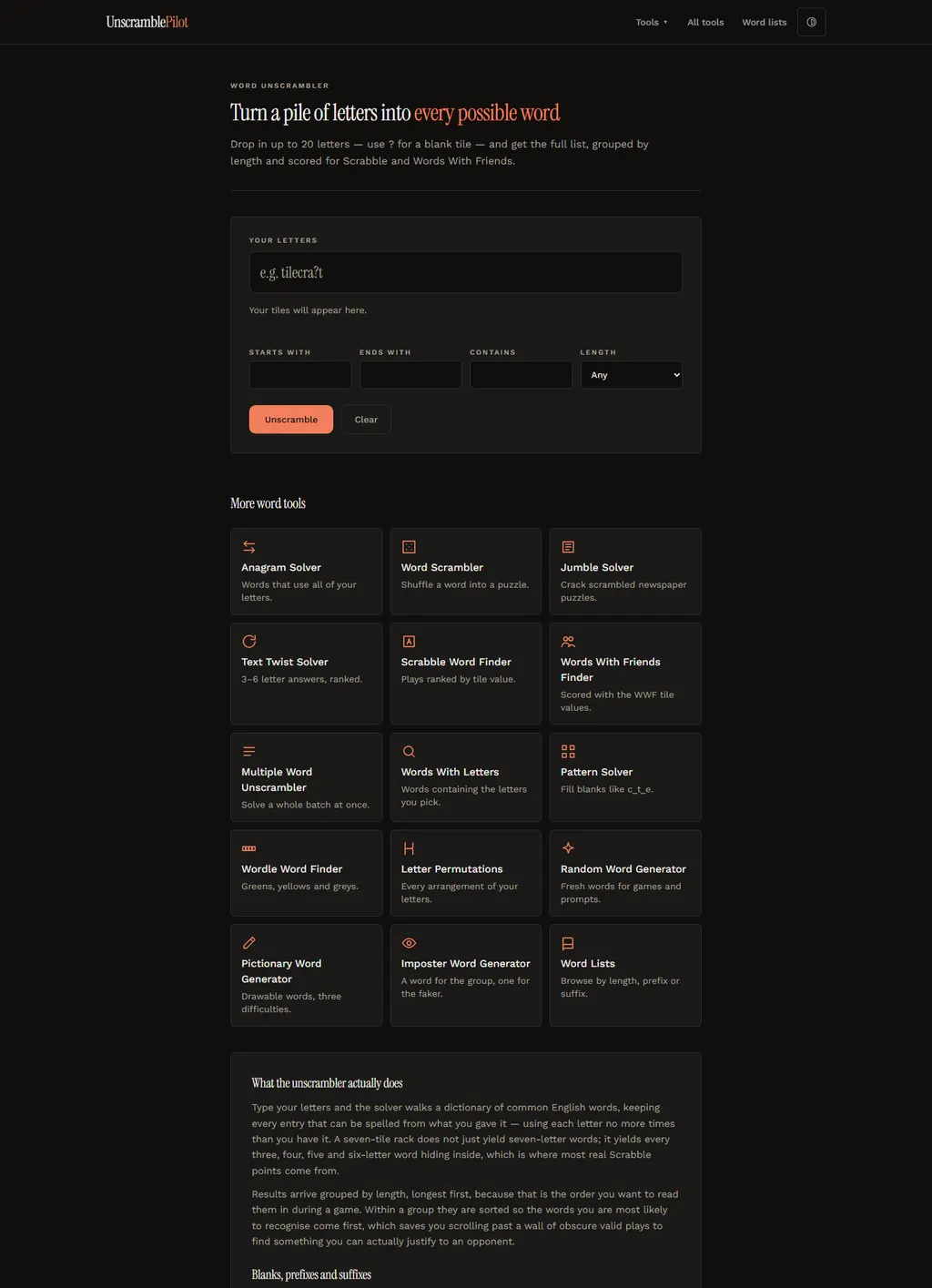Click the Contains input field
The height and width of the screenshot is (1288, 932).
521,375
